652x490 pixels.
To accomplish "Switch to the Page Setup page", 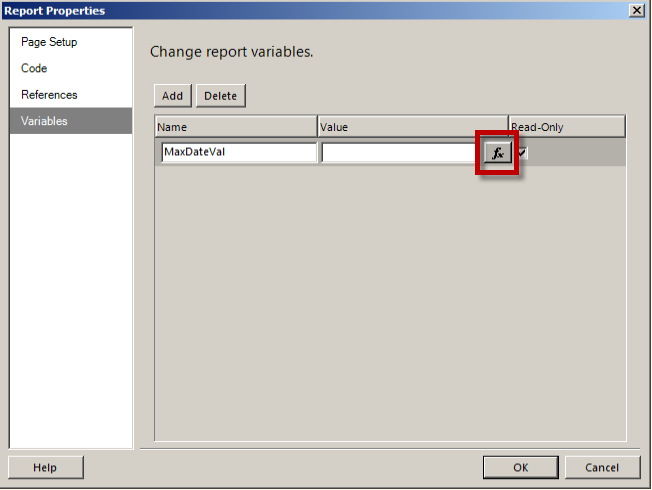I will click(49, 42).
